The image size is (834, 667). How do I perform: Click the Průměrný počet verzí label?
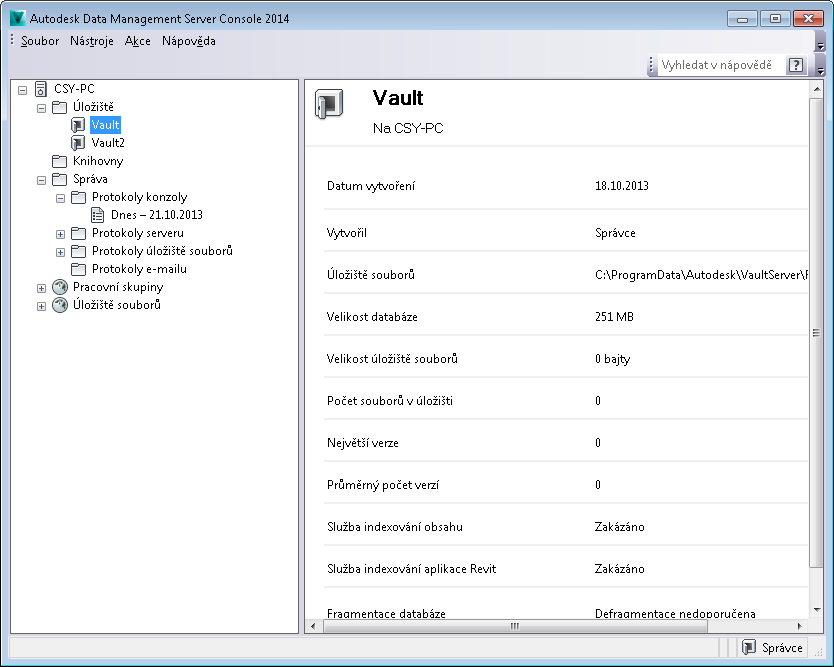pos(382,485)
